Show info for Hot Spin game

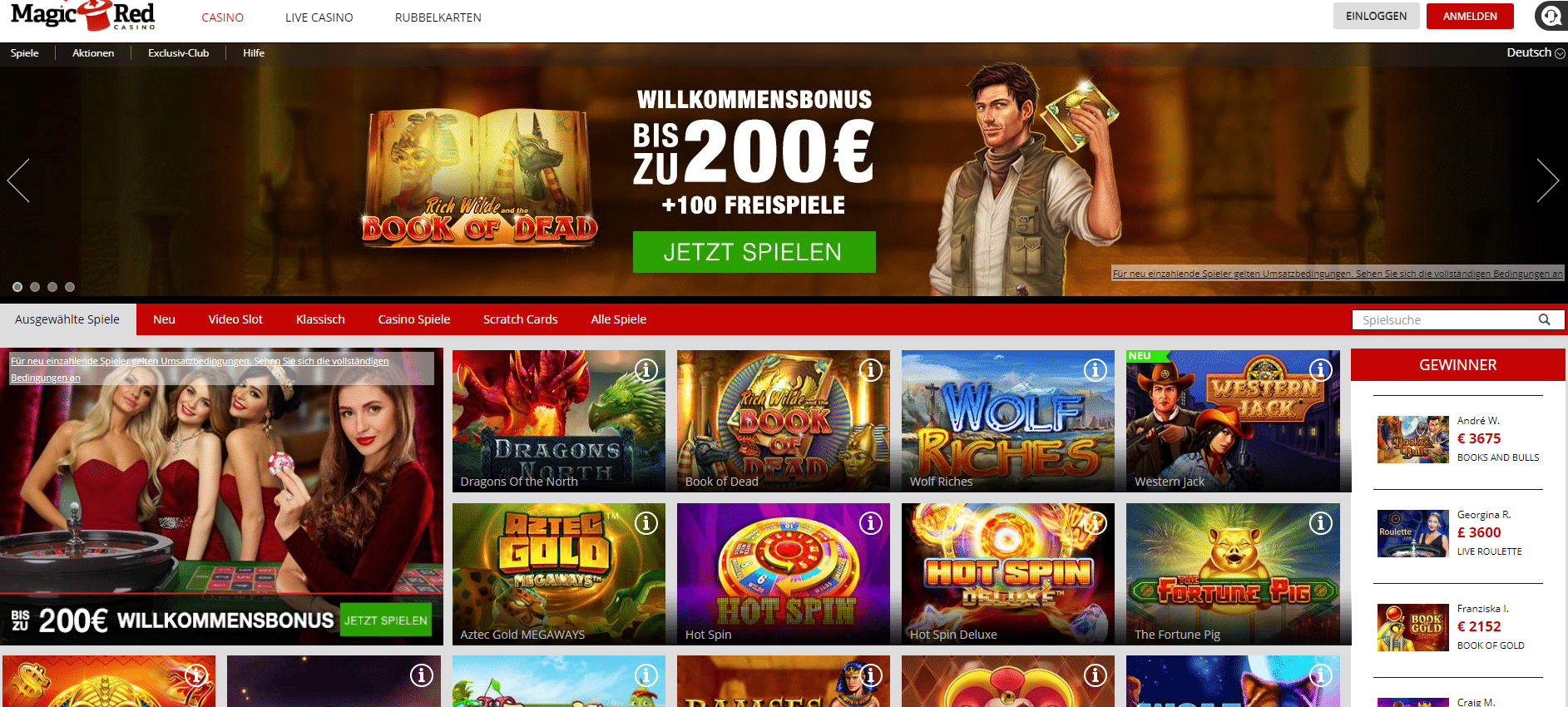point(871,523)
